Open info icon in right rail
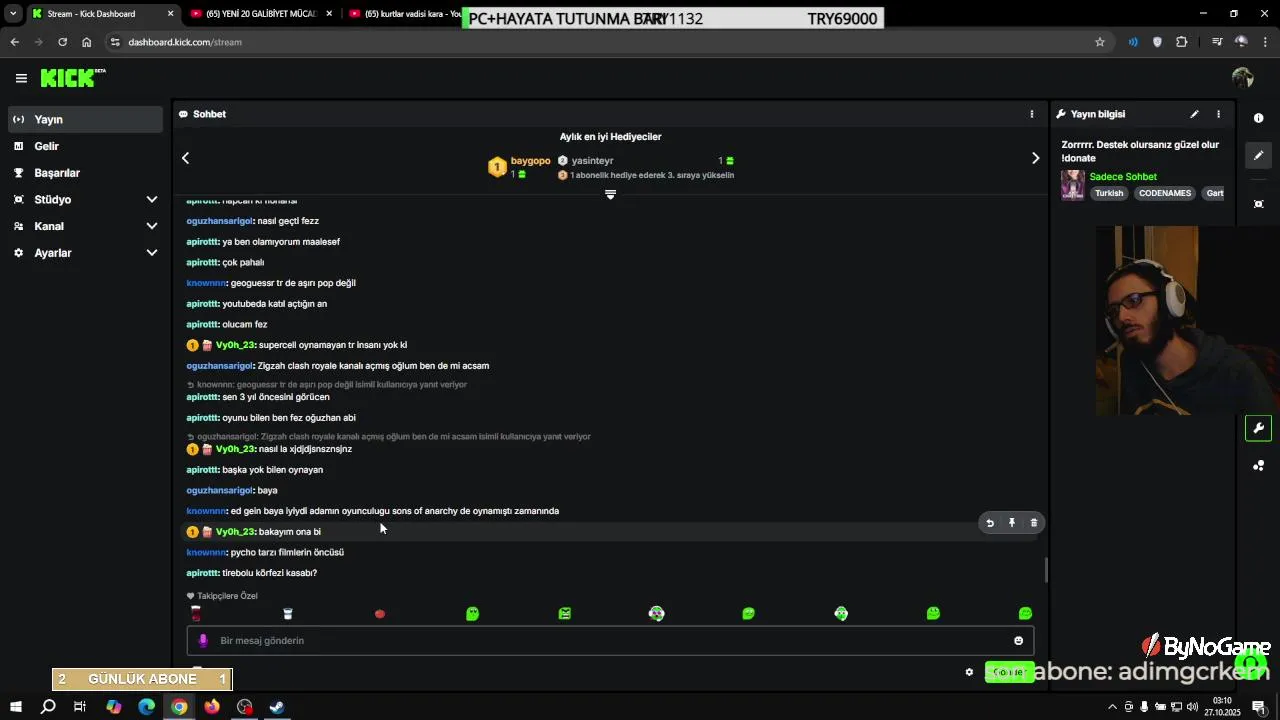 click(x=1258, y=118)
